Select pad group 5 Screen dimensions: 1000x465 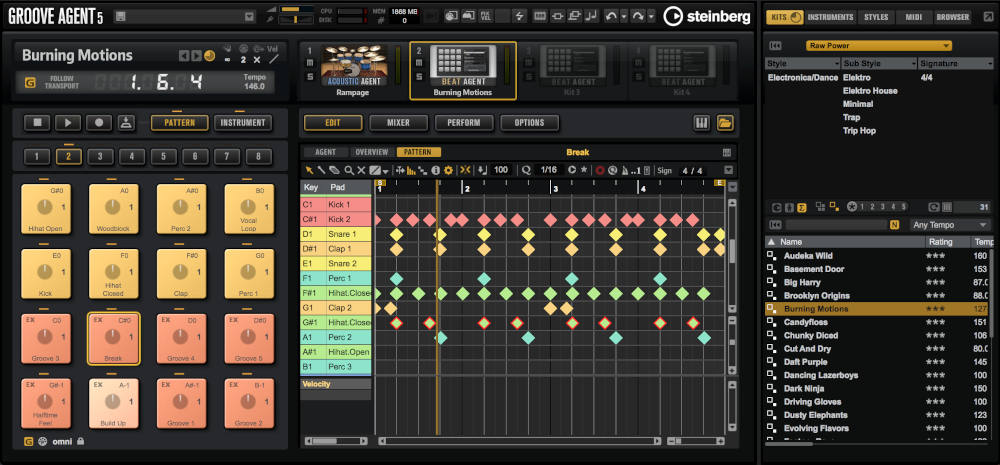tap(163, 156)
